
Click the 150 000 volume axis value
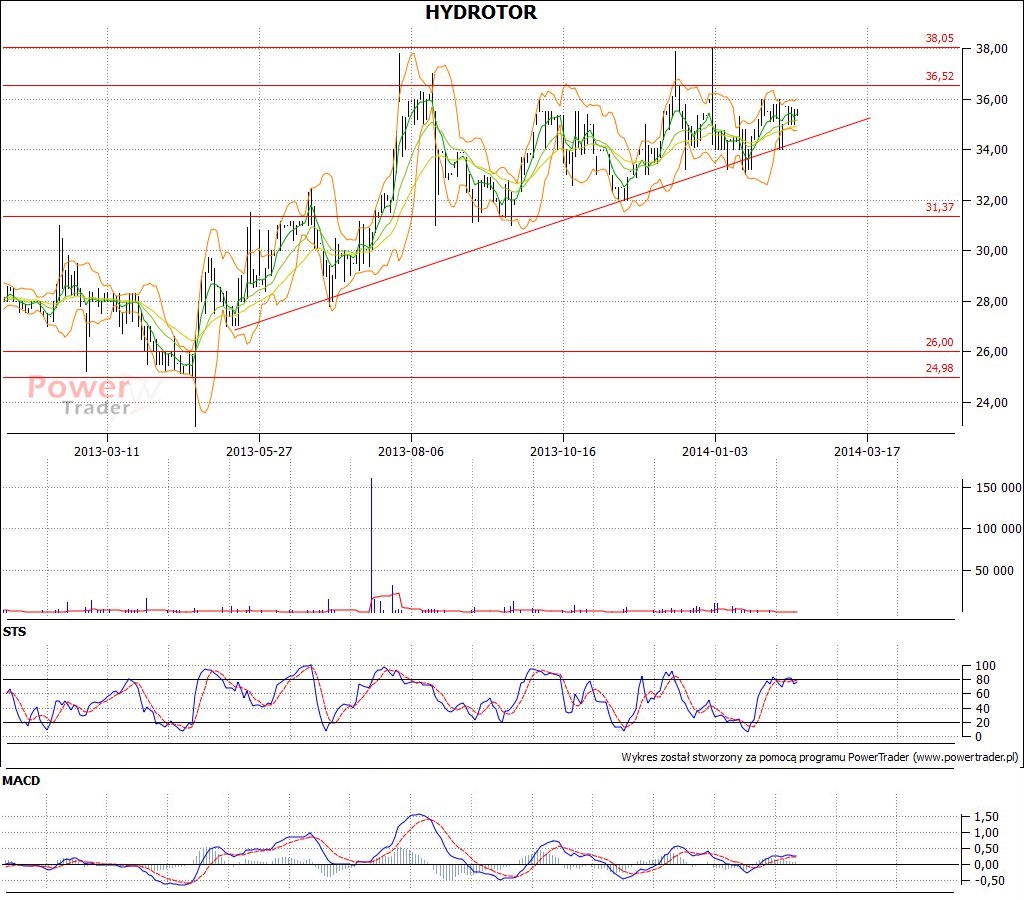(998, 488)
